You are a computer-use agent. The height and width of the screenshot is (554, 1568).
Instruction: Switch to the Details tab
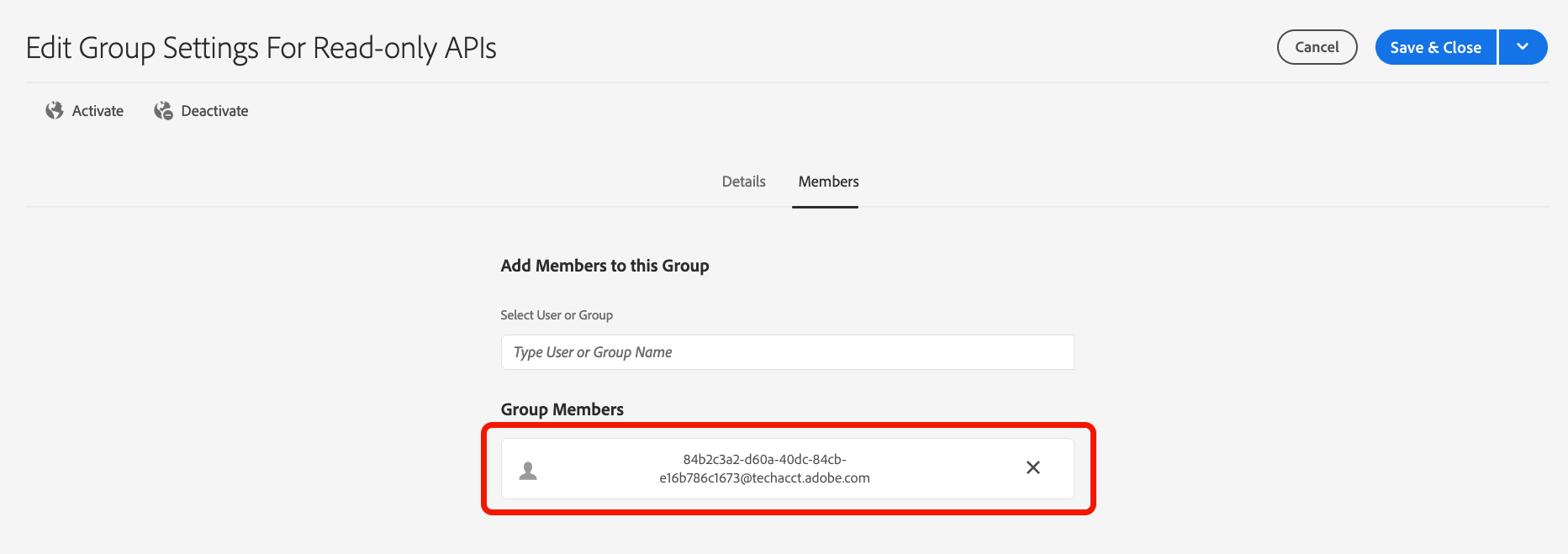pos(743,182)
